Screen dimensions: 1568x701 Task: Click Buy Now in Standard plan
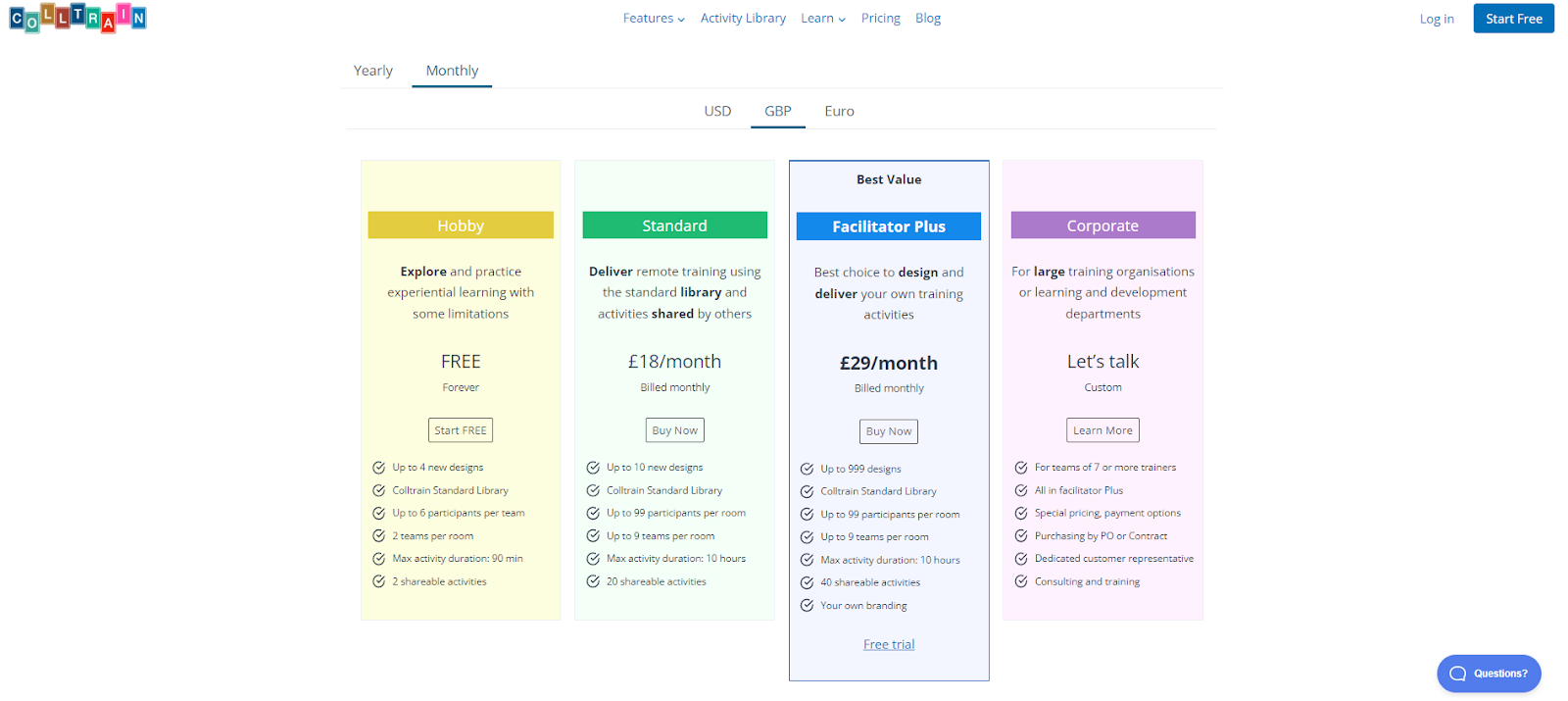point(674,430)
